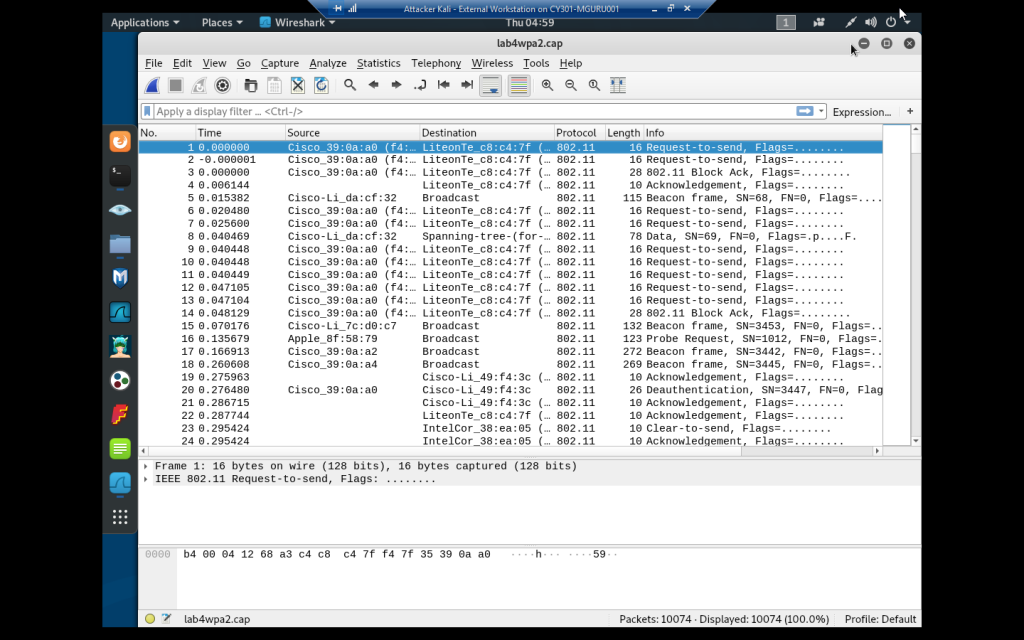This screenshot has width=1024, height=640.
Task: Open the Capture menu
Action: click(x=280, y=63)
